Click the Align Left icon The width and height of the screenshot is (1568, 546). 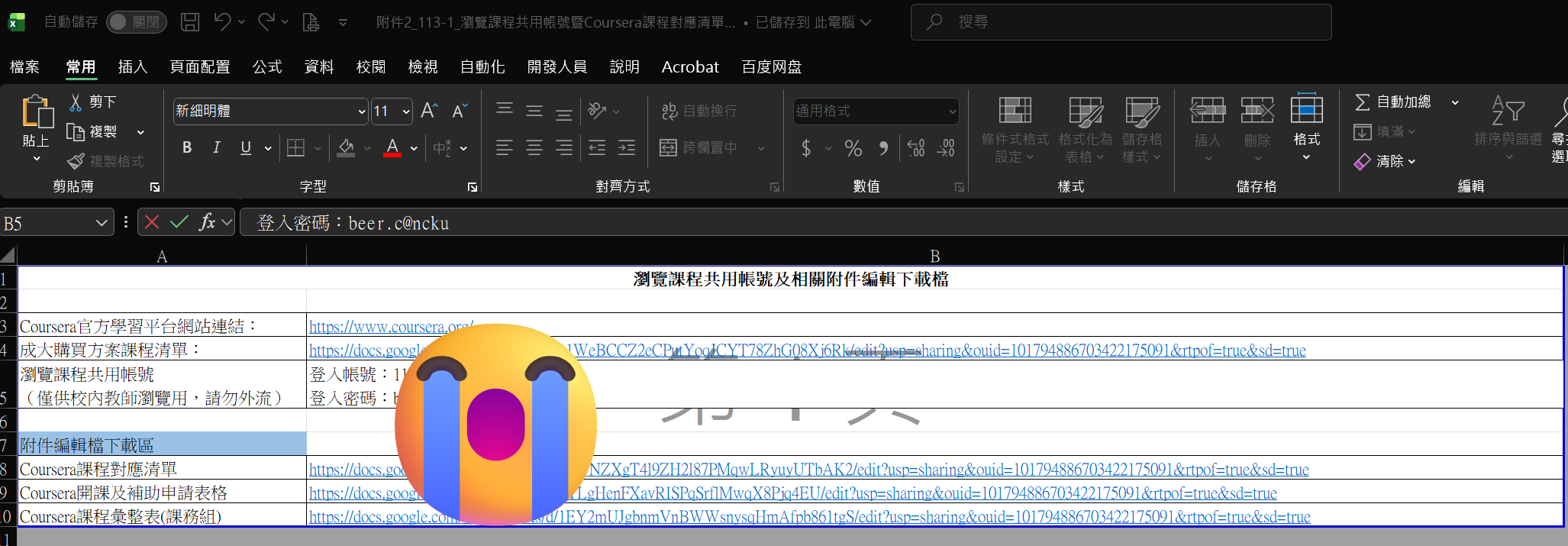click(x=505, y=147)
